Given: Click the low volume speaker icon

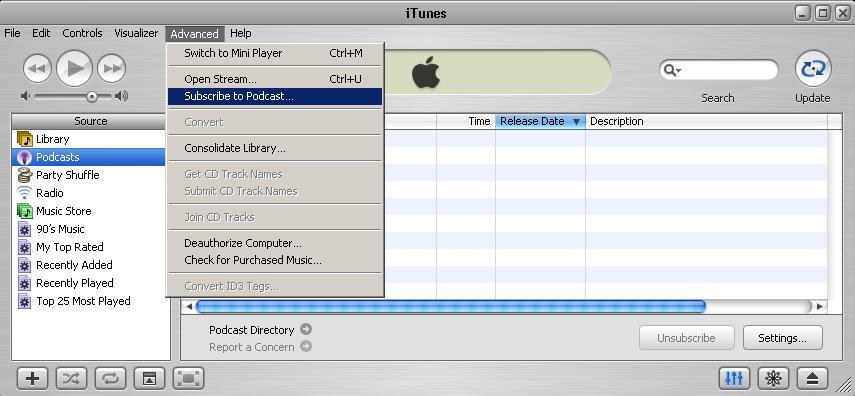Looking at the screenshot, I should click(25, 97).
